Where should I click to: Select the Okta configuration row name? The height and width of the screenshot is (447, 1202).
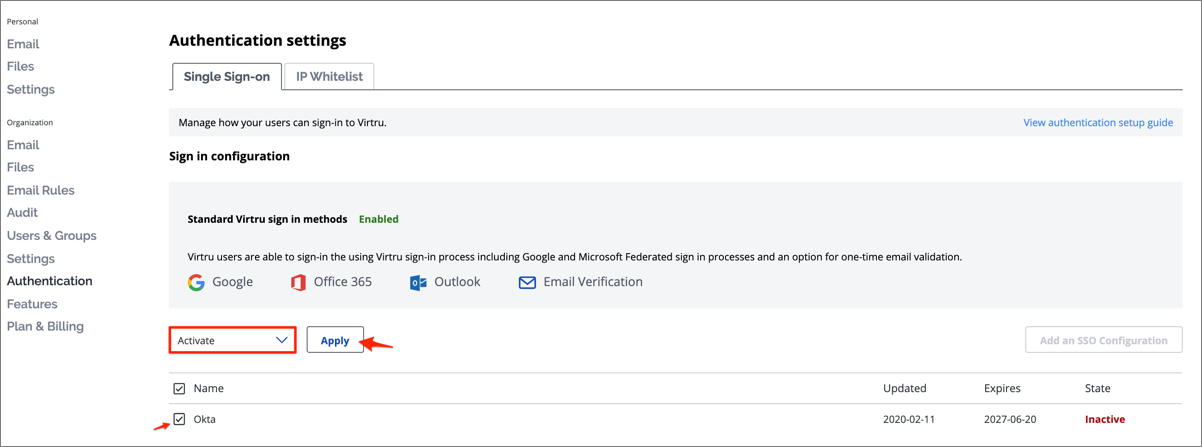pos(204,419)
